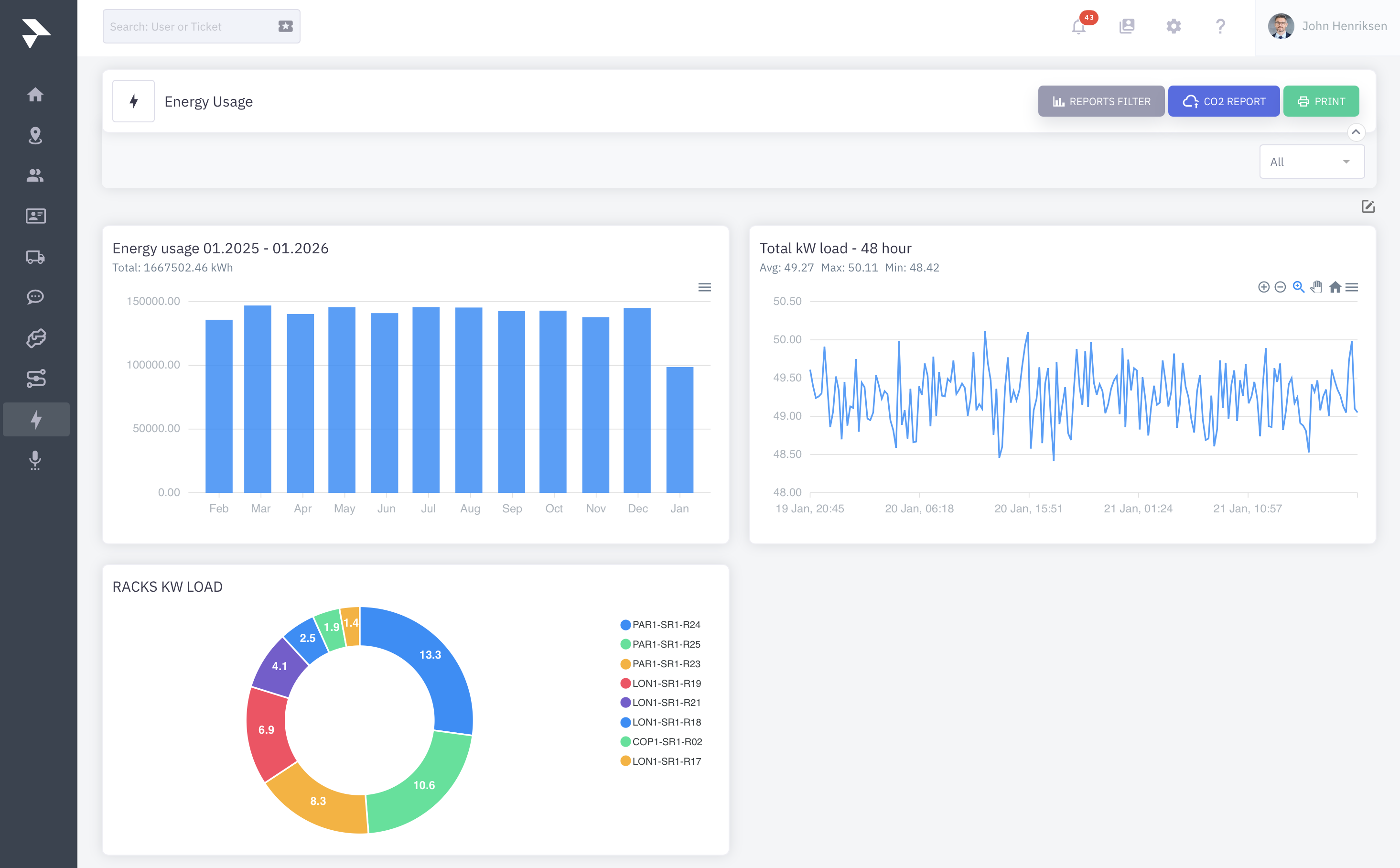Open the kW load chart hamburger menu
Viewport: 1400px width, 868px height.
coord(1352,287)
